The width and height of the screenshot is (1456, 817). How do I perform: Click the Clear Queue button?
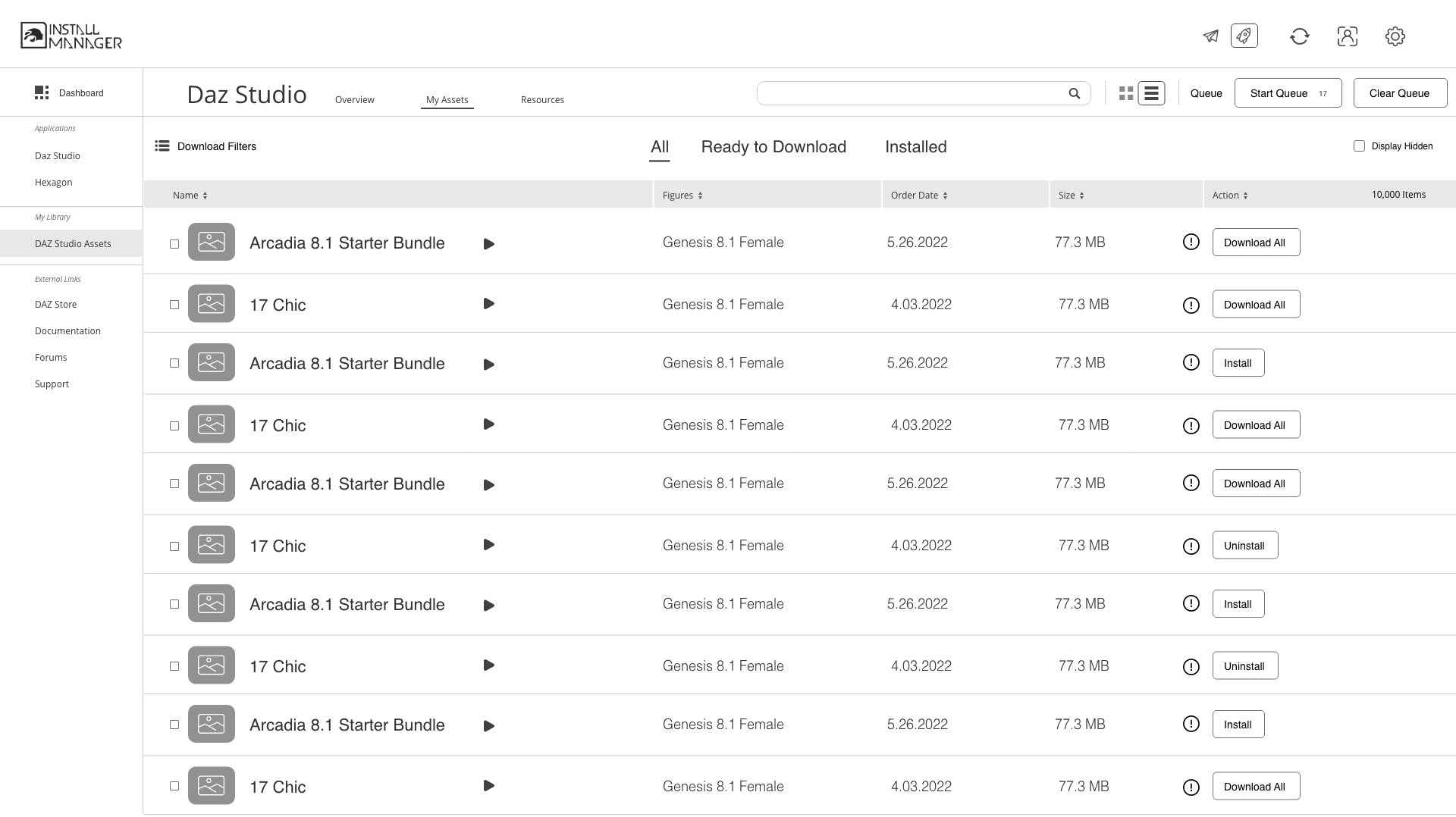click(1400, 93)
